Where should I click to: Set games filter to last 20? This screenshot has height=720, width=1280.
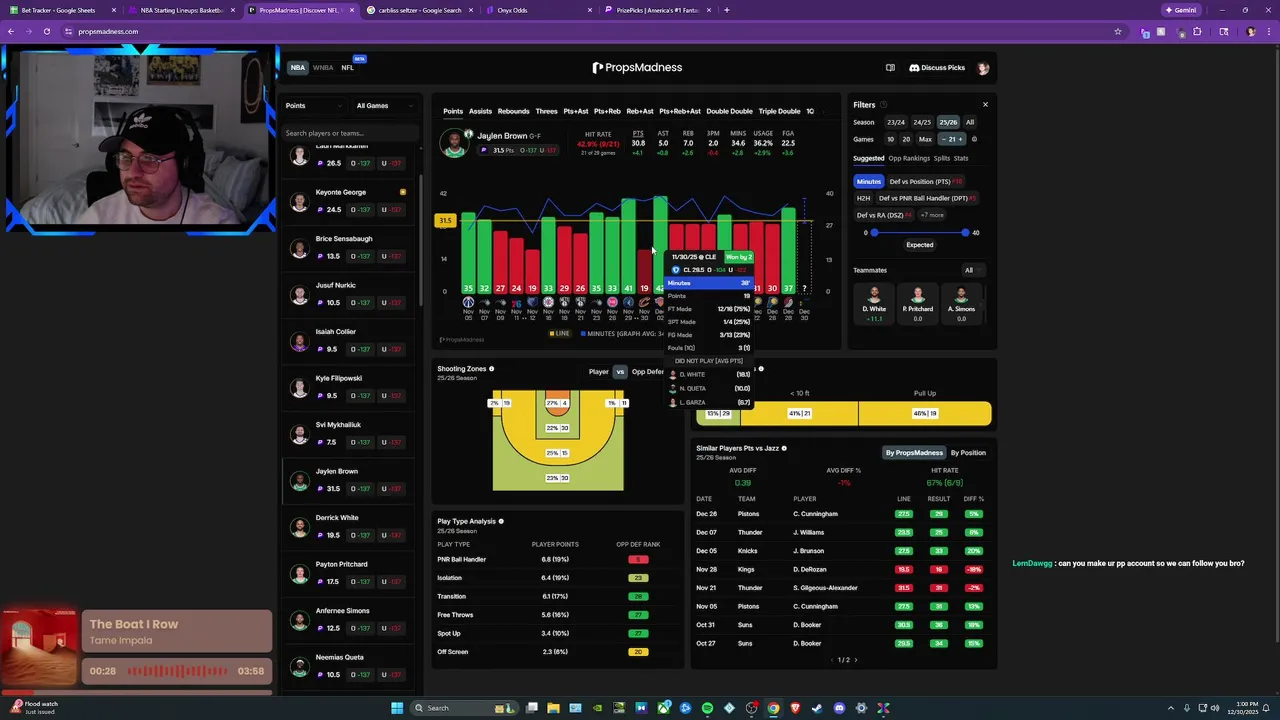pos(906,139)
